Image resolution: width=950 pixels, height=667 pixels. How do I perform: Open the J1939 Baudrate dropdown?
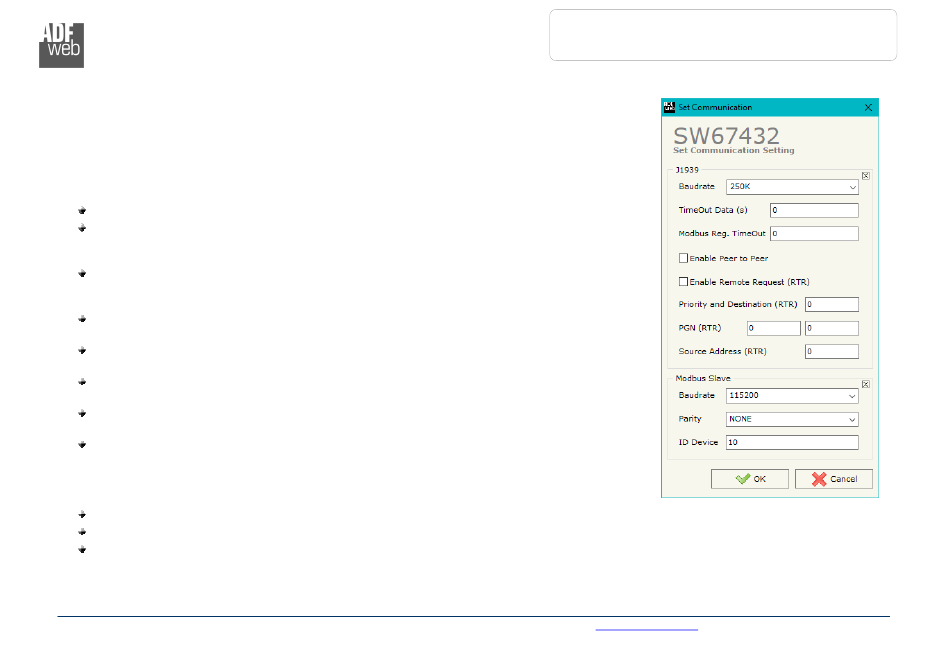point(792,187)
